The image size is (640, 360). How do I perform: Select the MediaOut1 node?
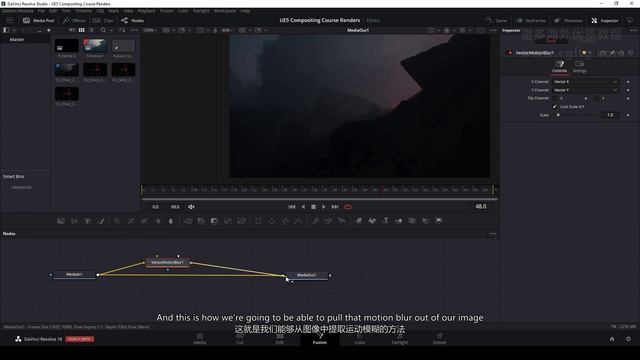click(x=307, y=275)
